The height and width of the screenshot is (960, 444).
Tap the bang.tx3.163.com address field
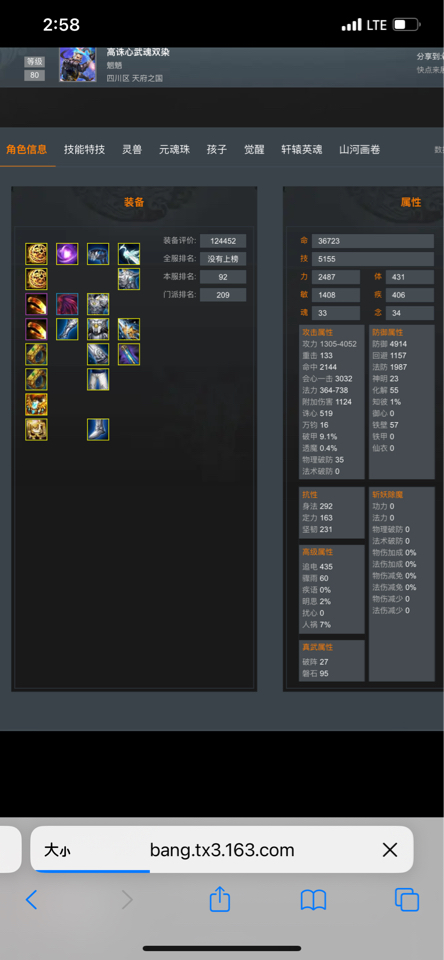tap(222, 850)
